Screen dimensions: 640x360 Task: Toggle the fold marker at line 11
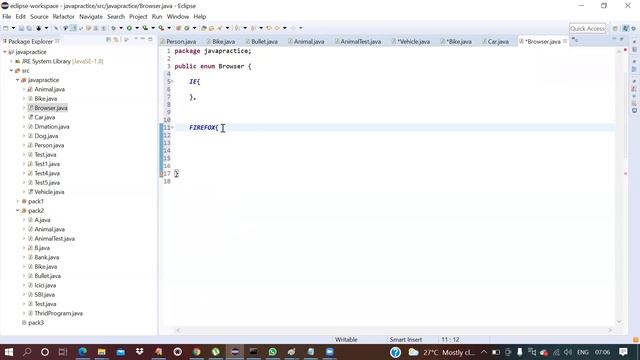click(x=172, y=127)
